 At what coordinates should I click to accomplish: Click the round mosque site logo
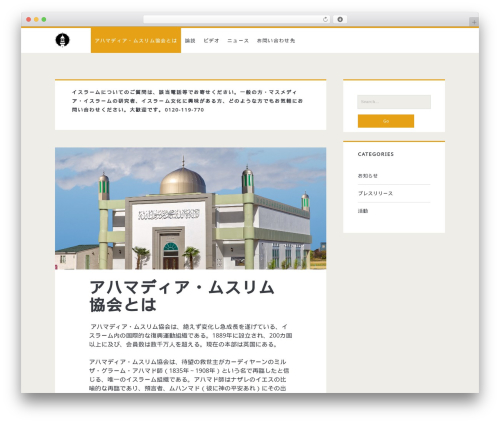tap(62, 40)
